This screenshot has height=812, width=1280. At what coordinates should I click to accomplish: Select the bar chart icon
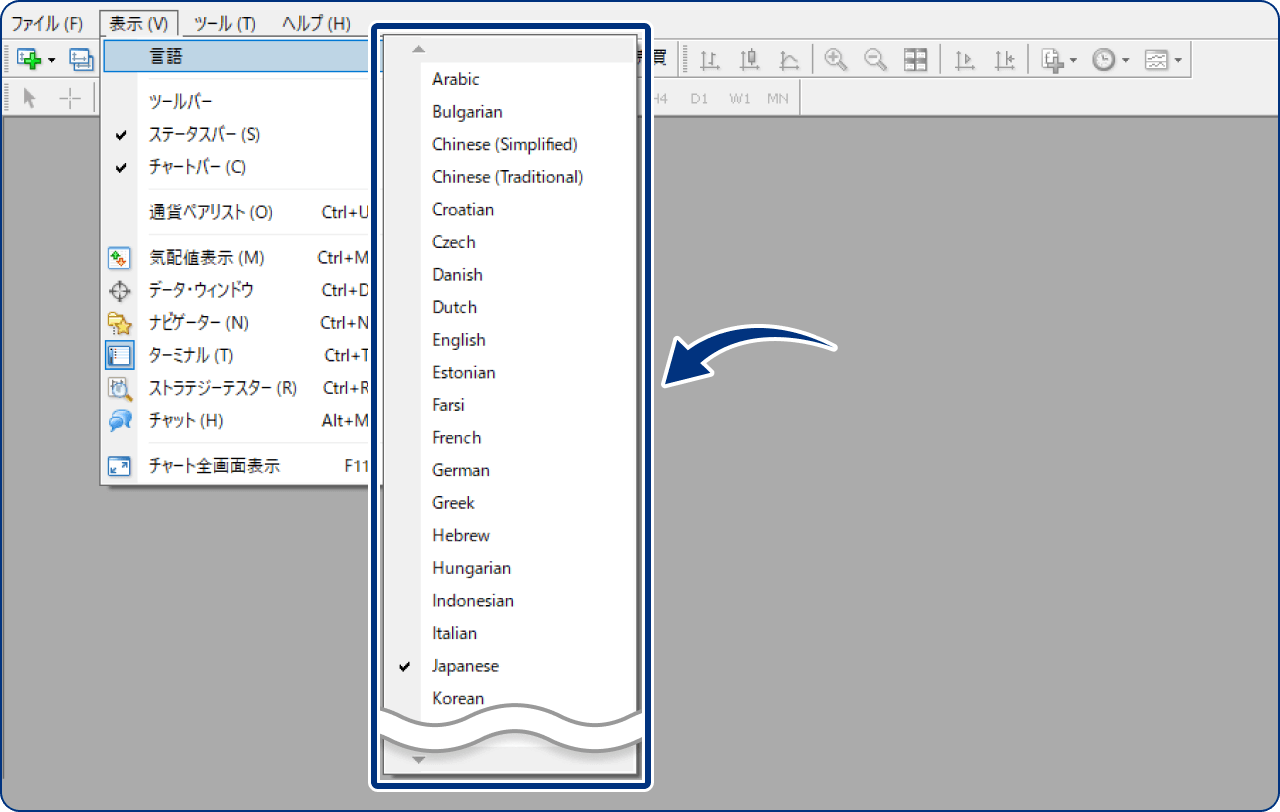point(710,60)
